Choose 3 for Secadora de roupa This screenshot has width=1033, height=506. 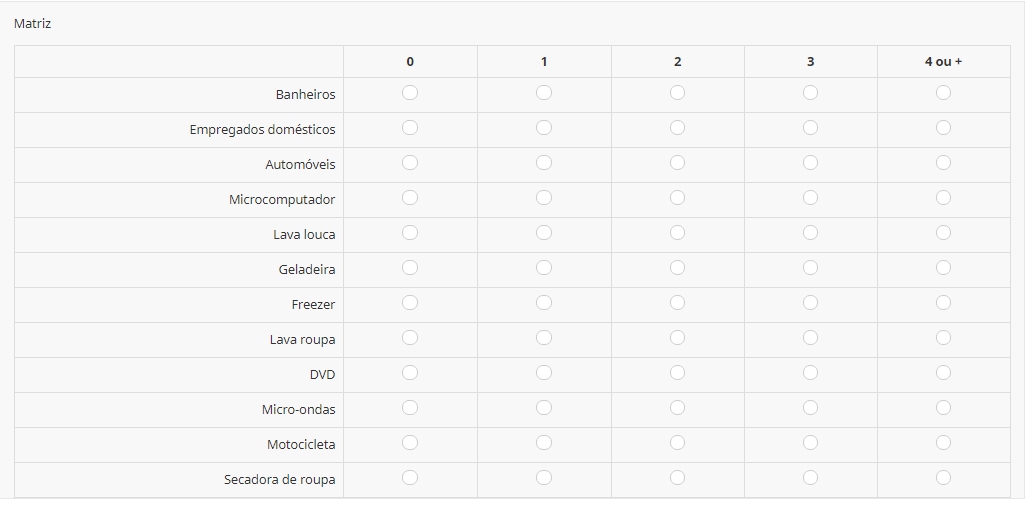coord(810,477)
